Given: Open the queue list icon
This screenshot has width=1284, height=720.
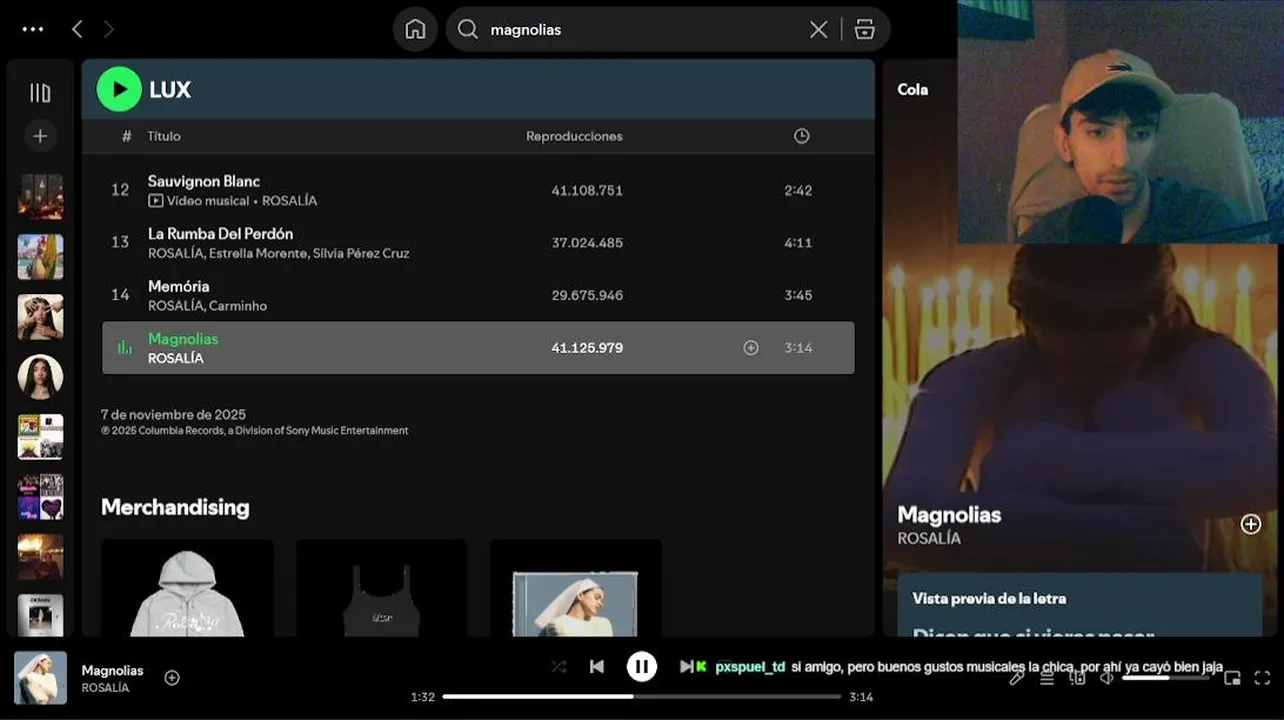Looking at the screenshot, I should tap(1047, 678).
